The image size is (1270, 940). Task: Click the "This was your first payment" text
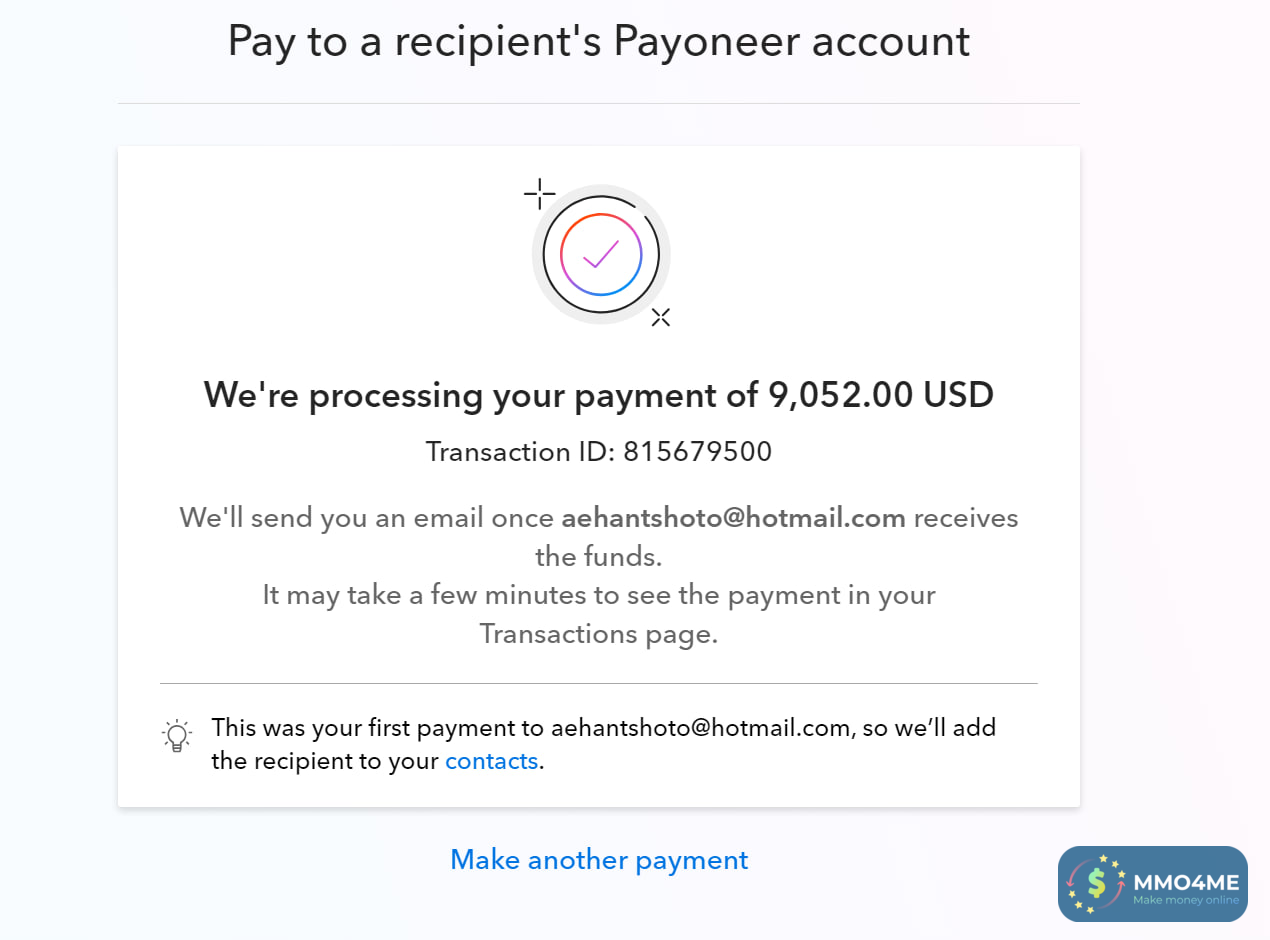(x=378, y=727)
